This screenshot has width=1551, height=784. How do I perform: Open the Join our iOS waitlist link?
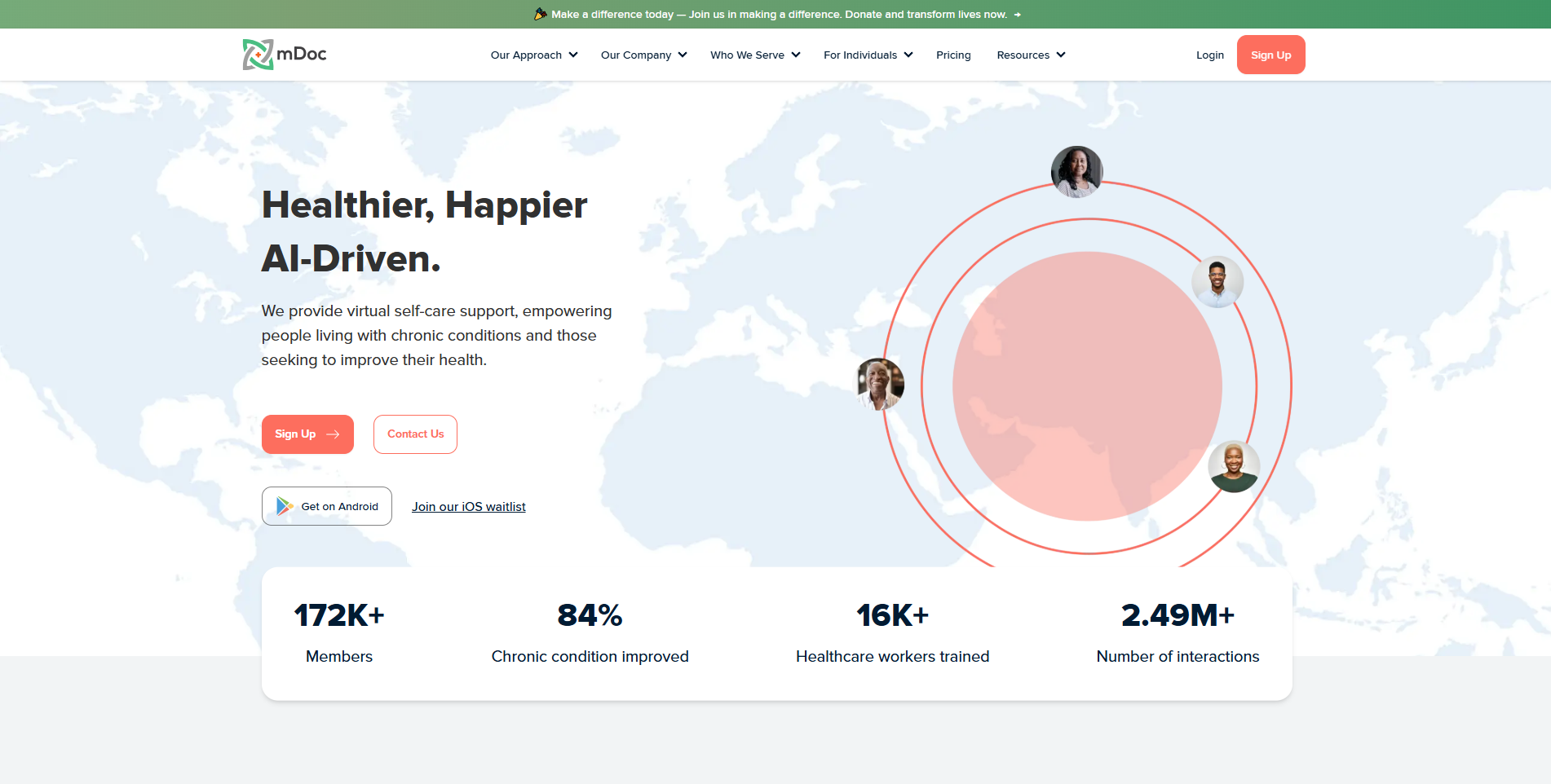(x=468, y=507)
